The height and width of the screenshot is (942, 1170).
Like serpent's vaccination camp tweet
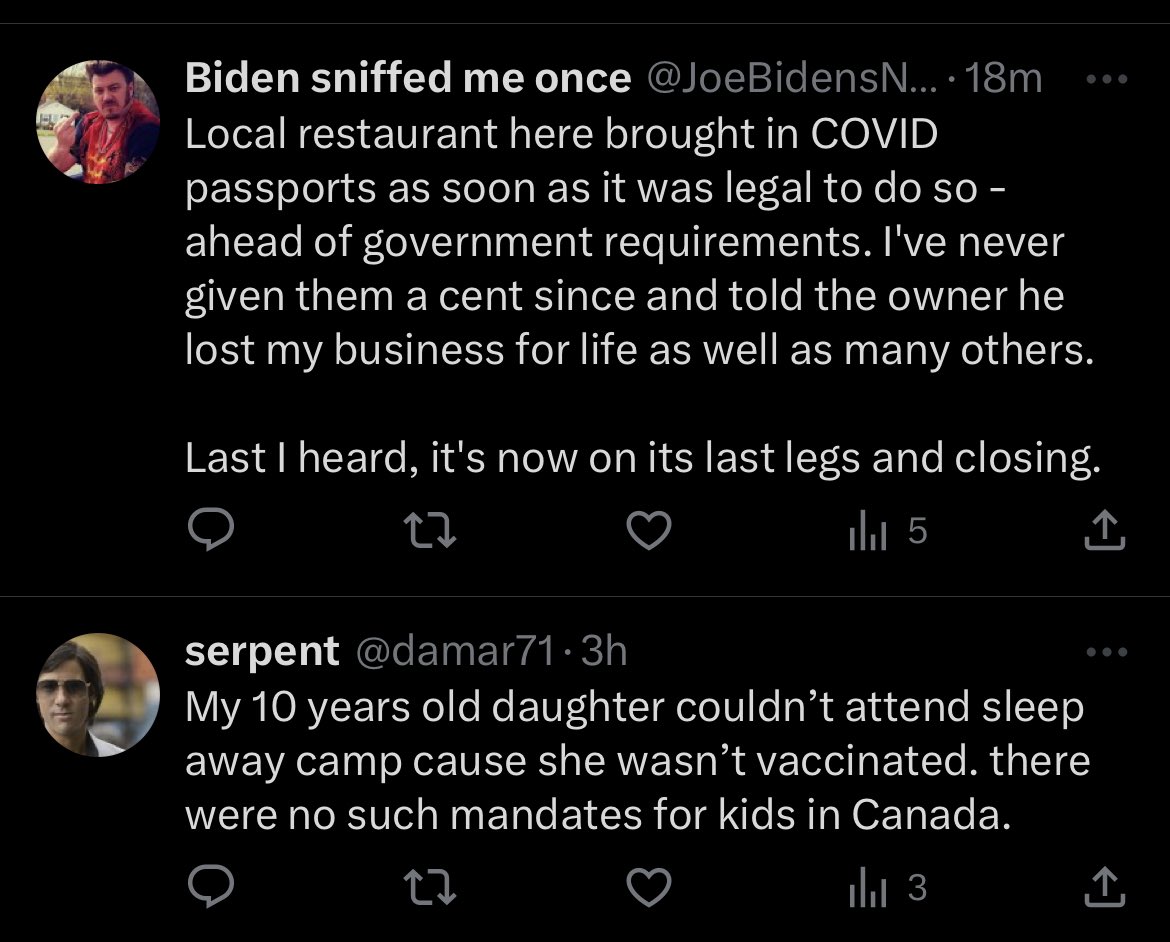pos(648,888)
